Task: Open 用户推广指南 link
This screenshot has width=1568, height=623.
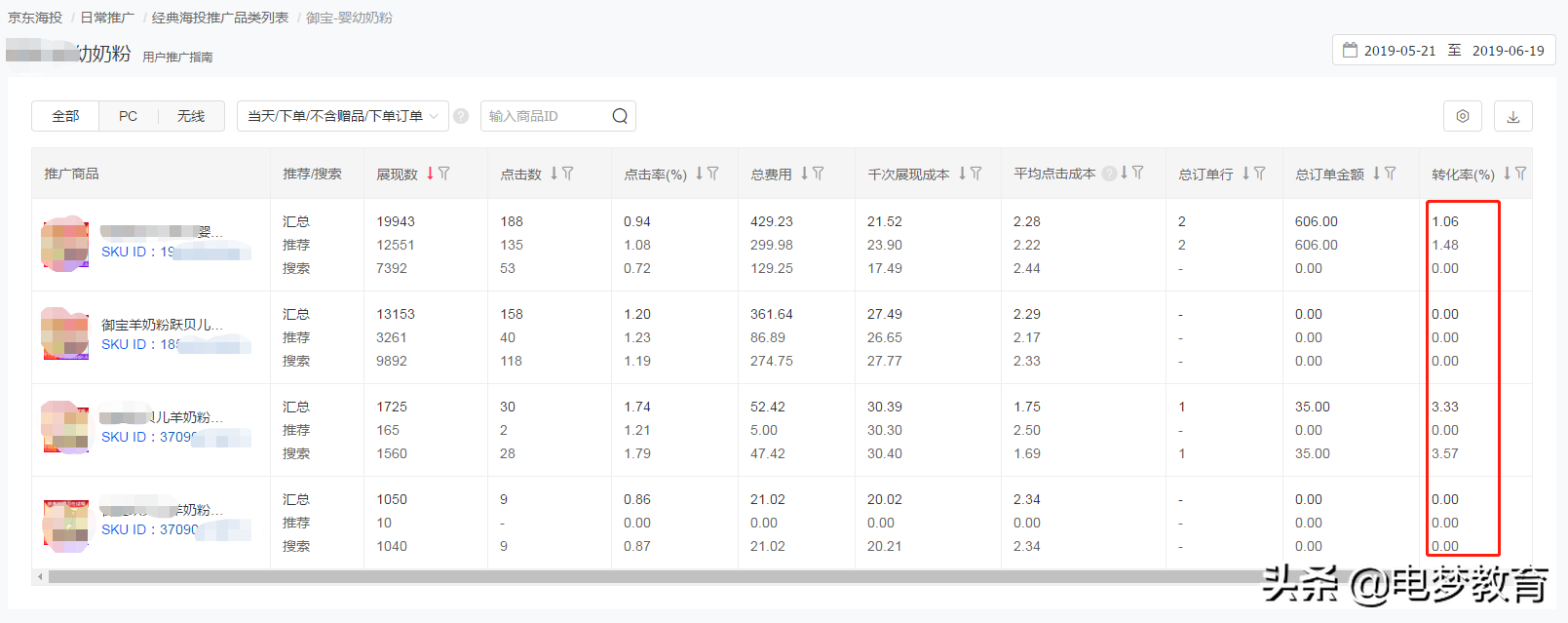Action: point(177,58)
